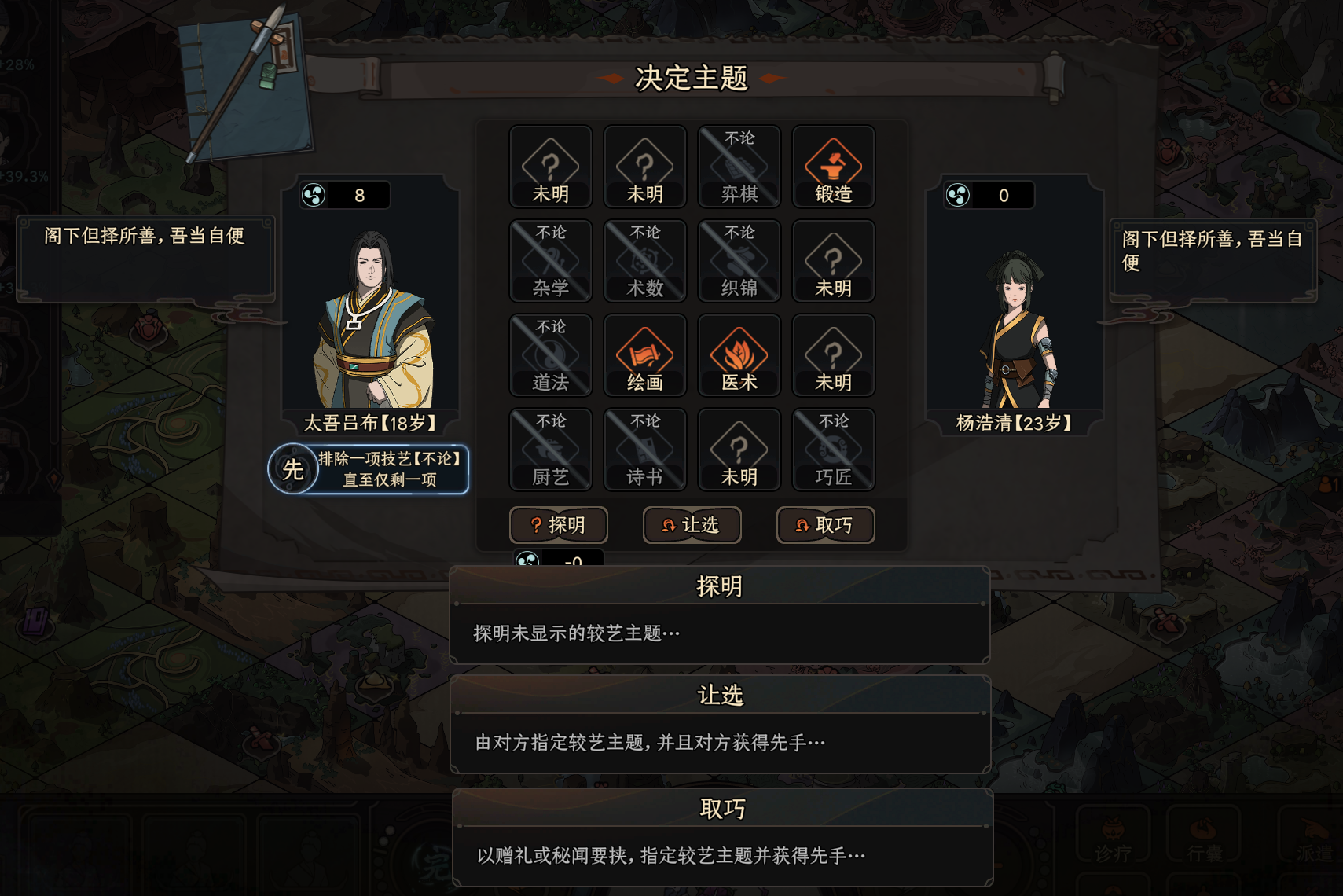The image size is (1343, 896).
Task: Pick the 医术 medicine skill tile
Action: tap(739, 355)
